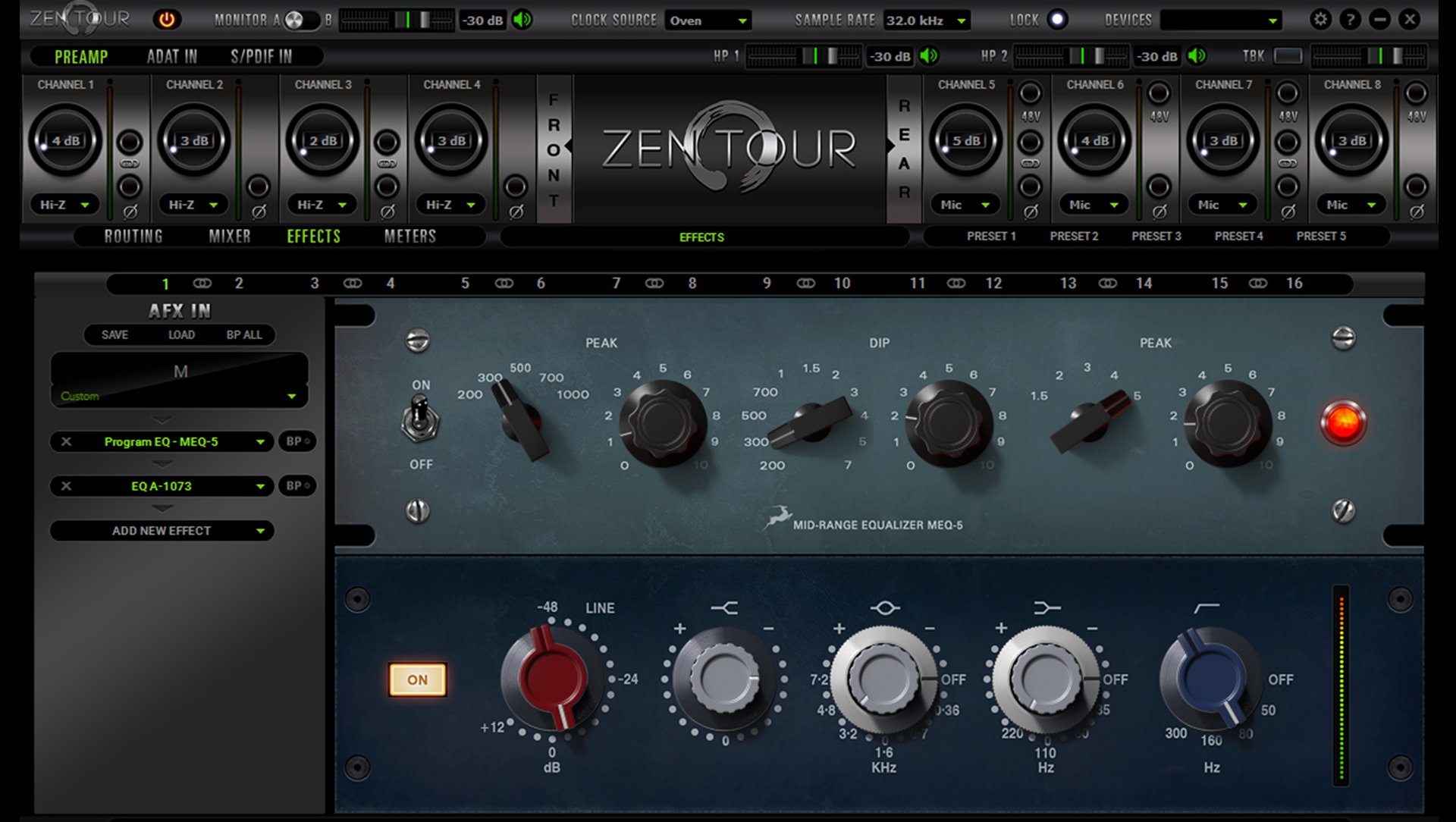Open the Clock Source dropdown set to Oven
Viewport: 1456px width, 822px height.
(708, 20)
